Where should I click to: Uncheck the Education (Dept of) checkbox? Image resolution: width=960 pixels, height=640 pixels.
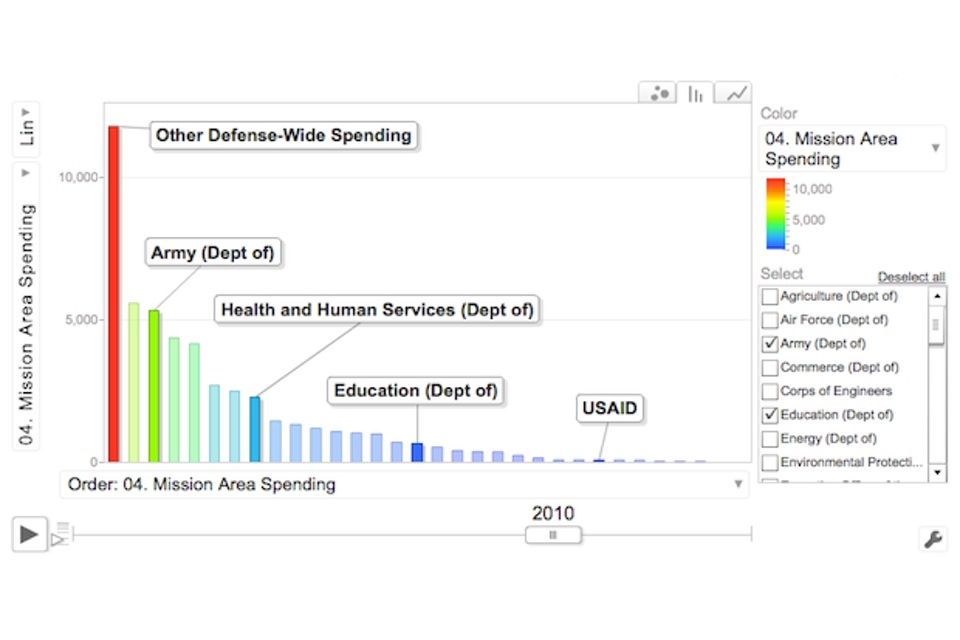click(770, 415)
